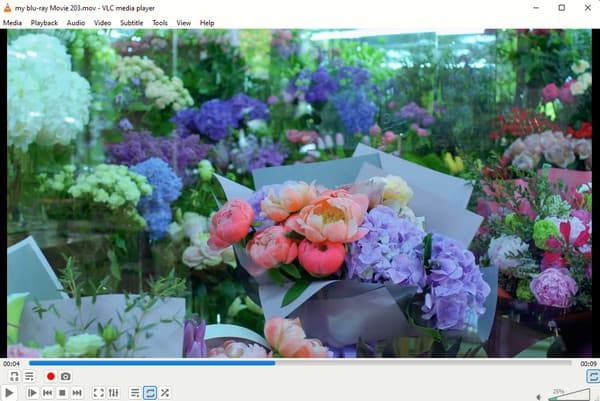
Task: Open the Audio menu
Action: click(76, 23)
